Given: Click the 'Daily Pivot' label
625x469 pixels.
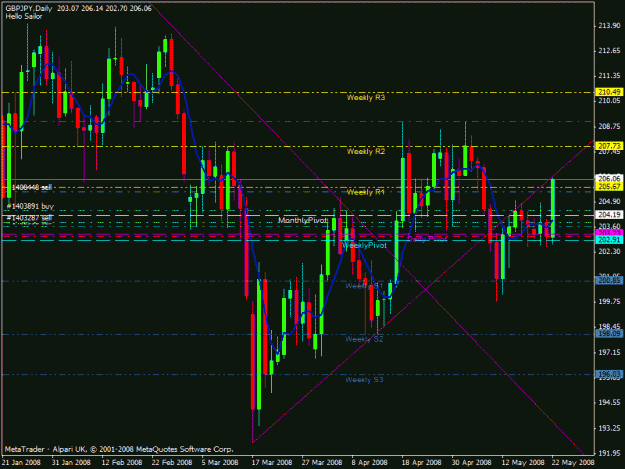Looking at the screenshot, I should 427,239.
